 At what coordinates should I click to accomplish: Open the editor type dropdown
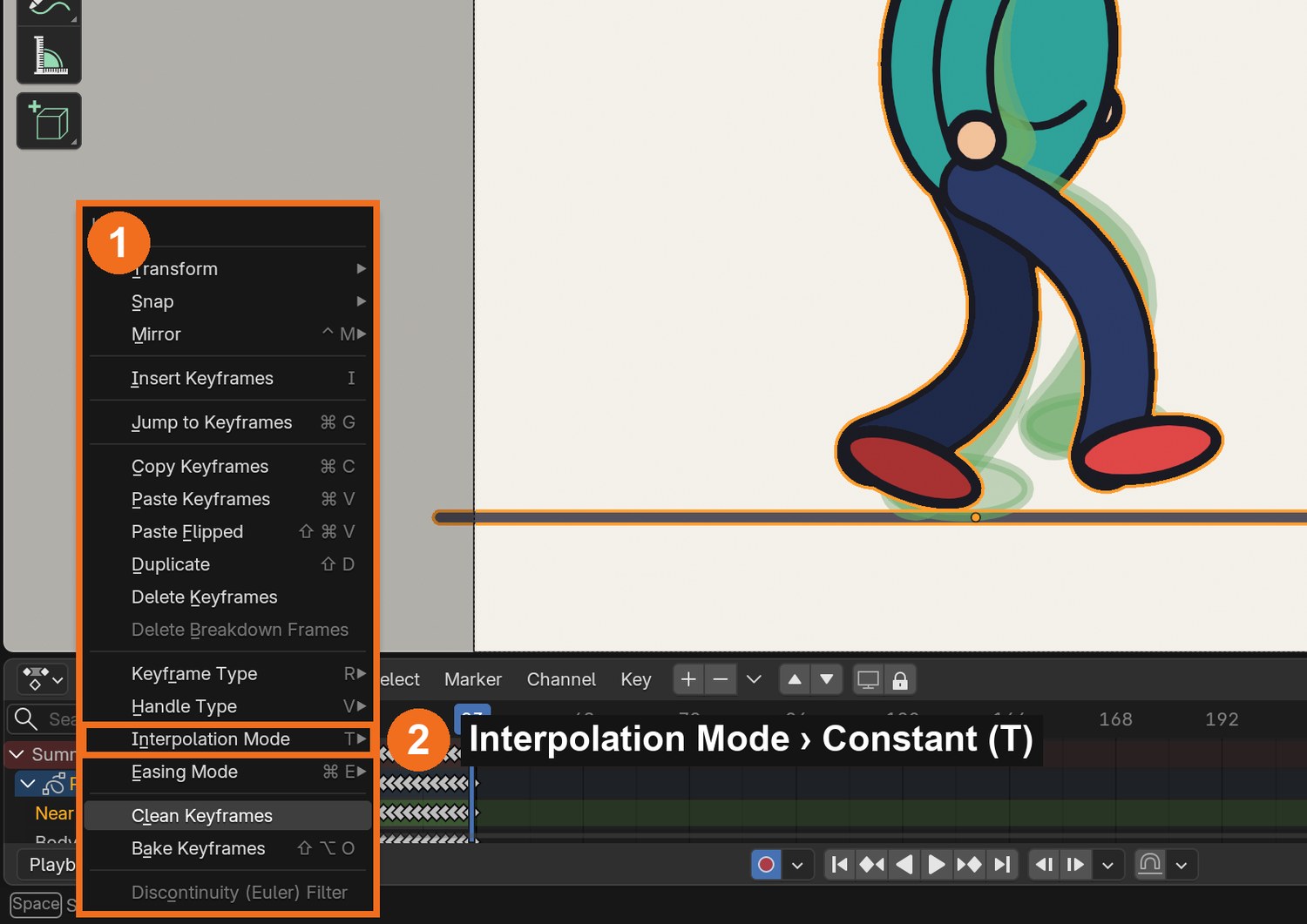click(x=42, y=678)
